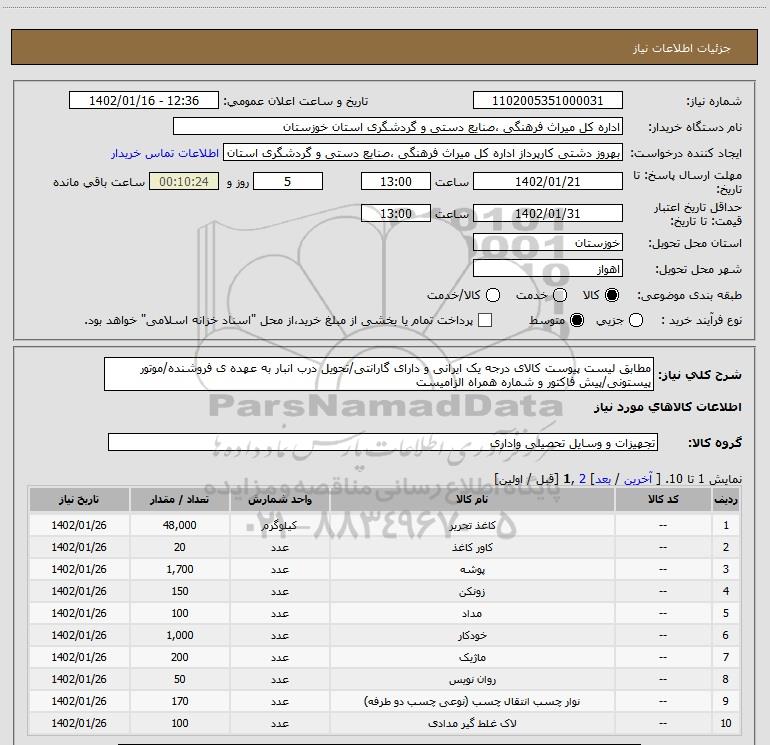This screenshot has height=745, width=770.
Task: Click the اطلاعات کالاهای مورد نیاز heading
Action: click(668, 407)
